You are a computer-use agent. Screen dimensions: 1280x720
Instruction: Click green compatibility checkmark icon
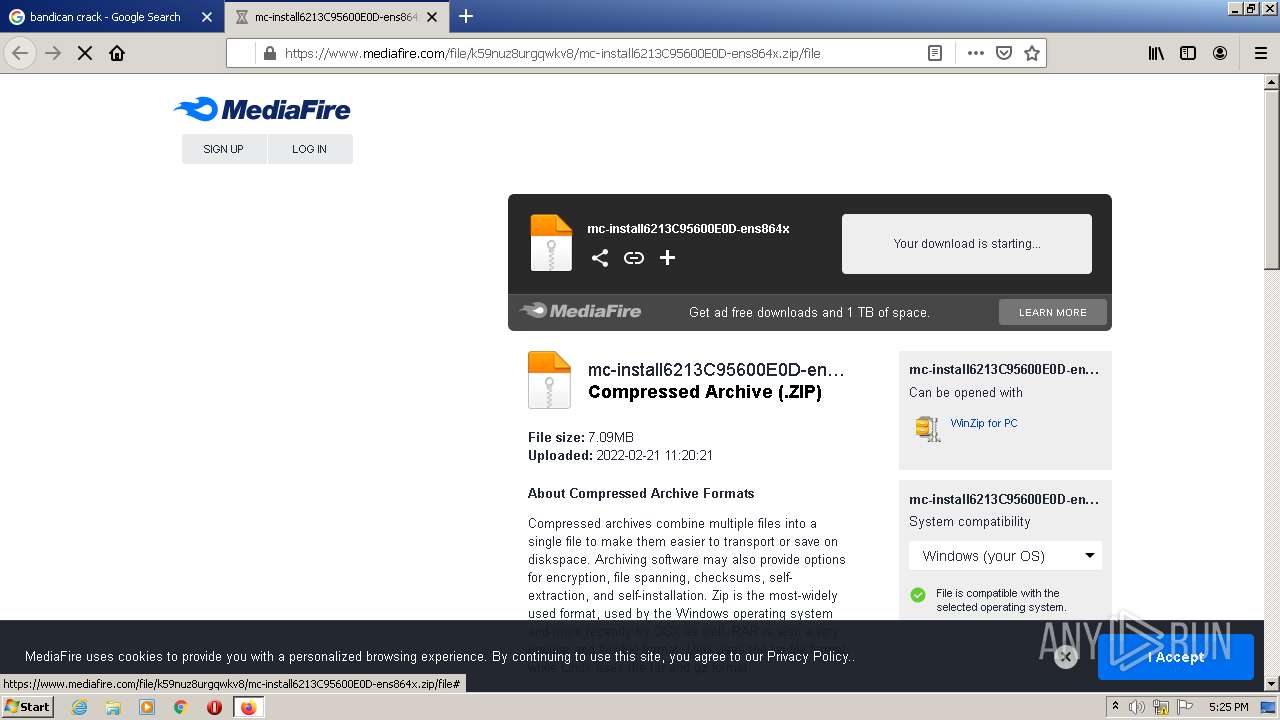coord(918,595)
